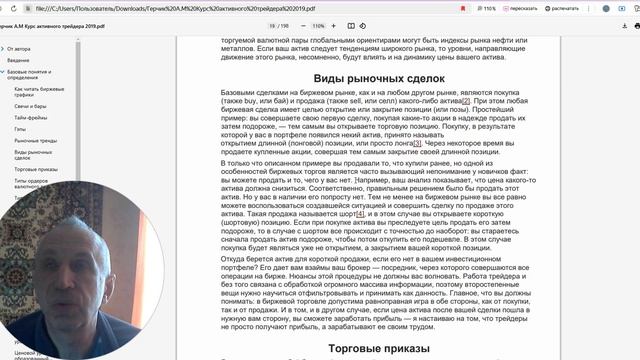This screenshot has width=640, height=360.
Task: Click the 'распечатать' button in address bar
Action: tap(562, 8)
